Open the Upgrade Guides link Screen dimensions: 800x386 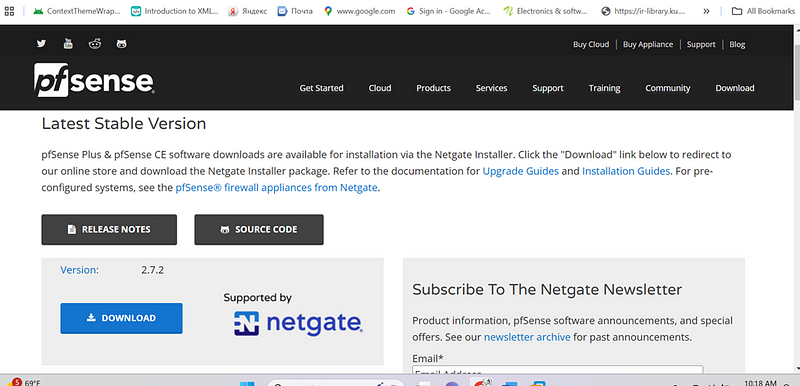point(520,171)
